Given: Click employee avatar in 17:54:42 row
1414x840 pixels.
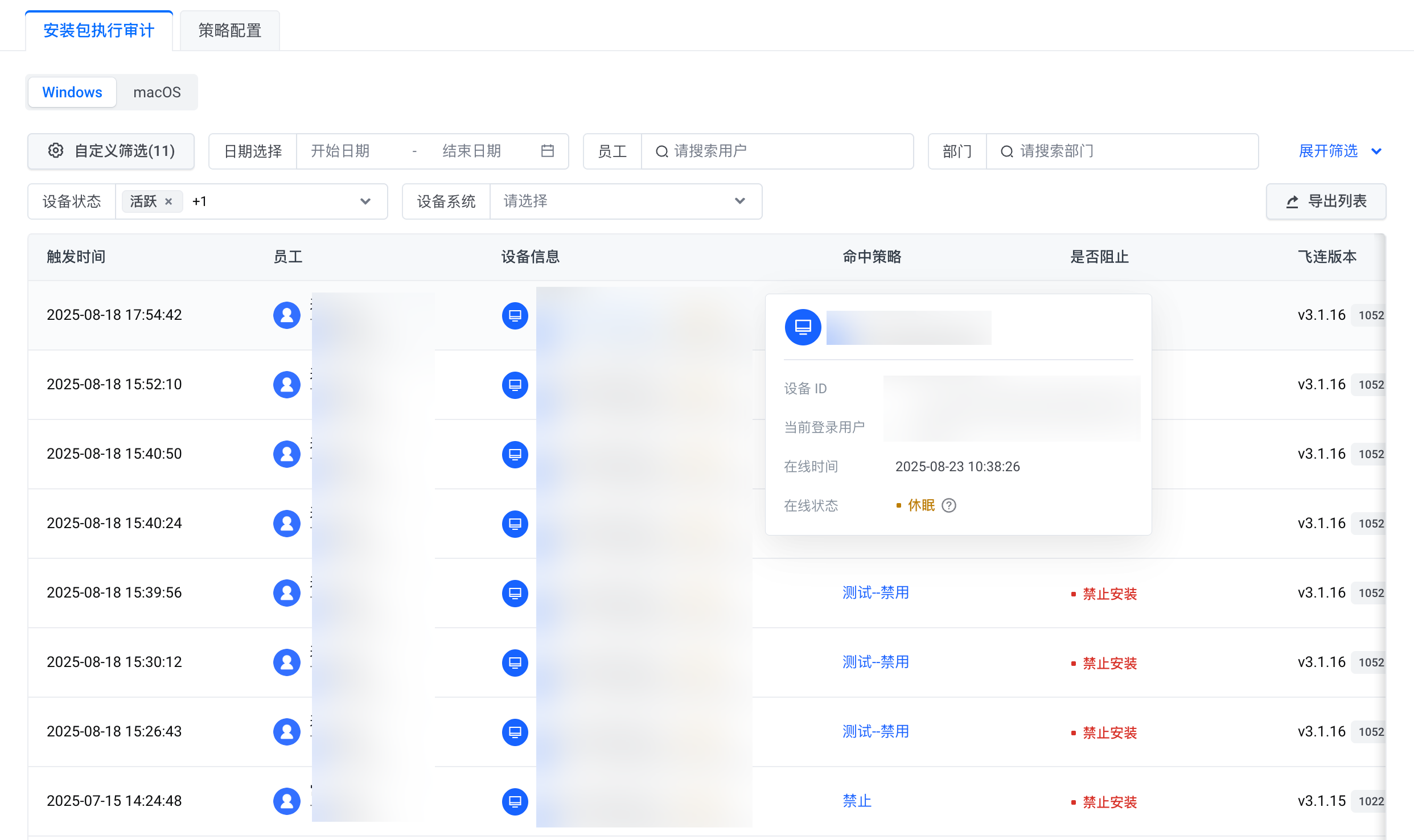Looking at the screenshot, I should (x=287, y=315).
